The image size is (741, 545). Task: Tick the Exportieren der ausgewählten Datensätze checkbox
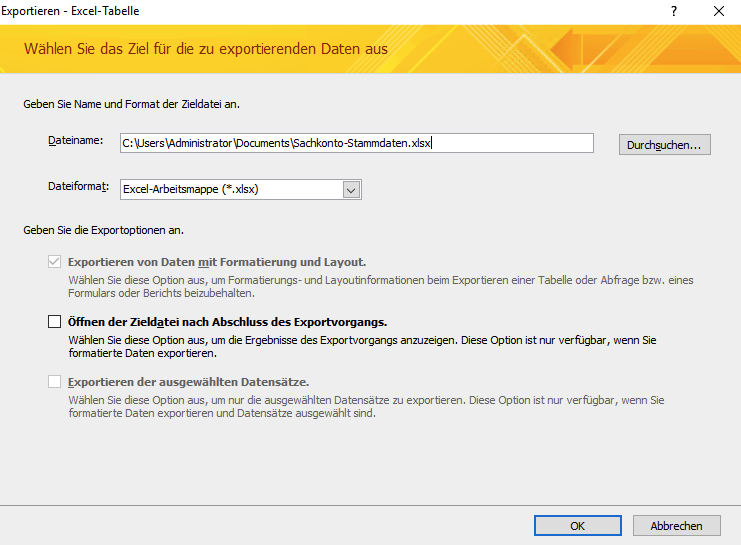pyautogui.click(x=55, y=381)
